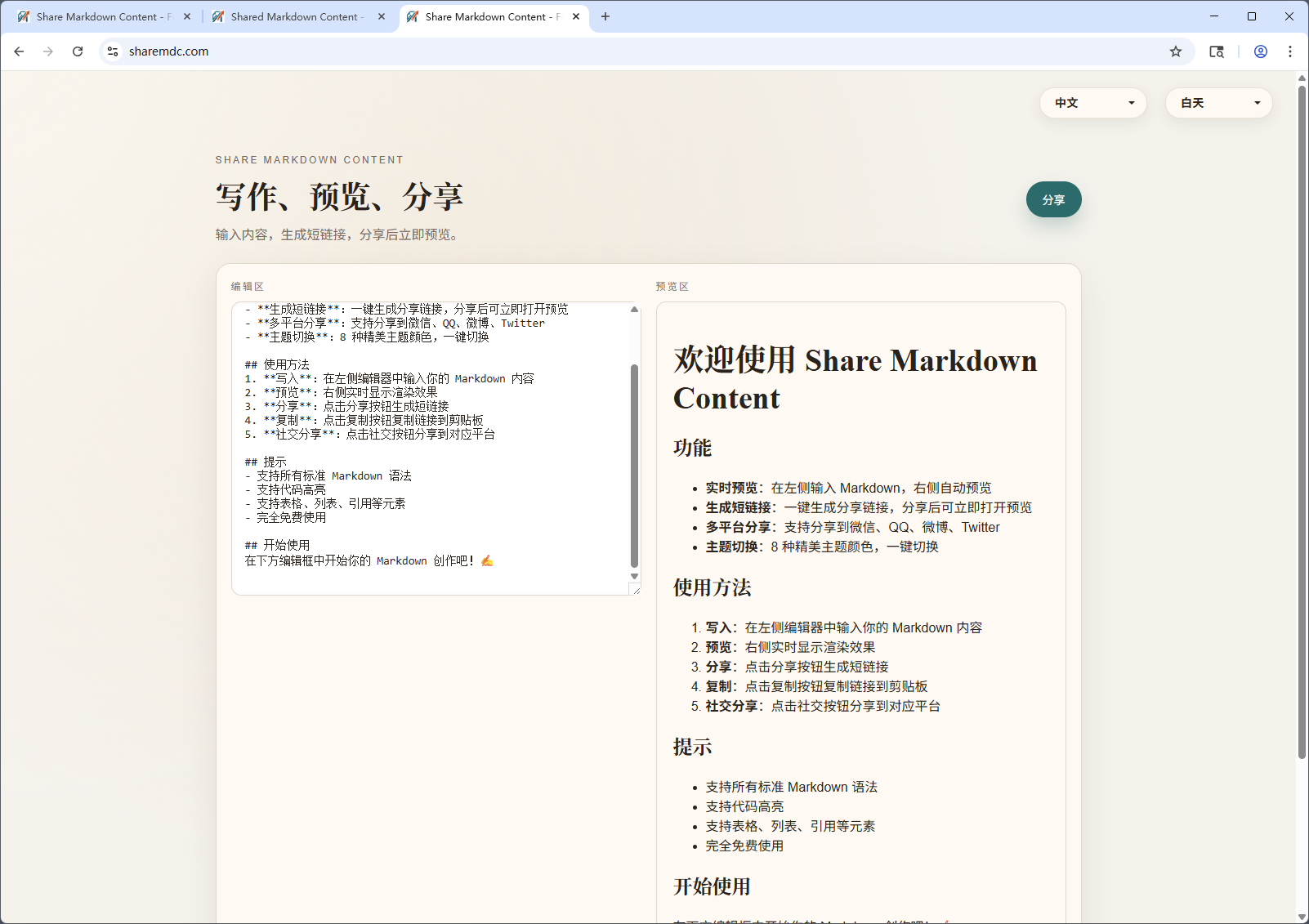Image resolution: width=1309 pixels, height=924 pixels.
Task: Open the Google Lens search icon in the toolbar
Action: (1217, 51)
